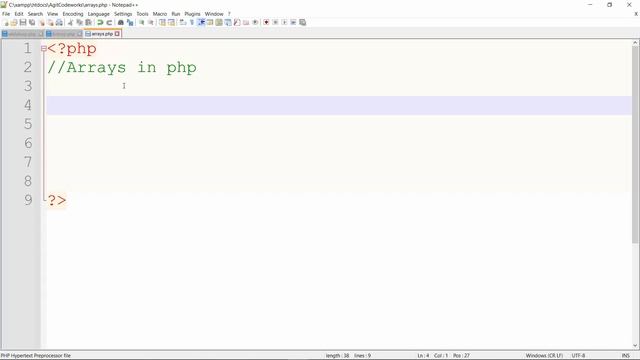640x360 pixels.
Task: Open the Encoding menu
Action: tap(73, 14)
